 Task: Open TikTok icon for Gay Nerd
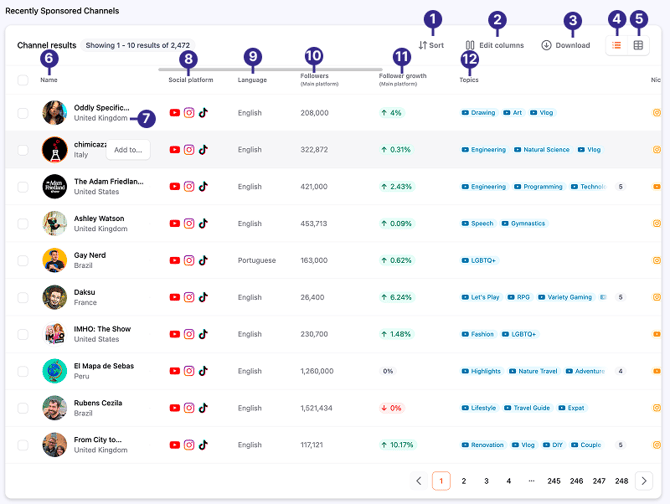(x=203, y=260)
